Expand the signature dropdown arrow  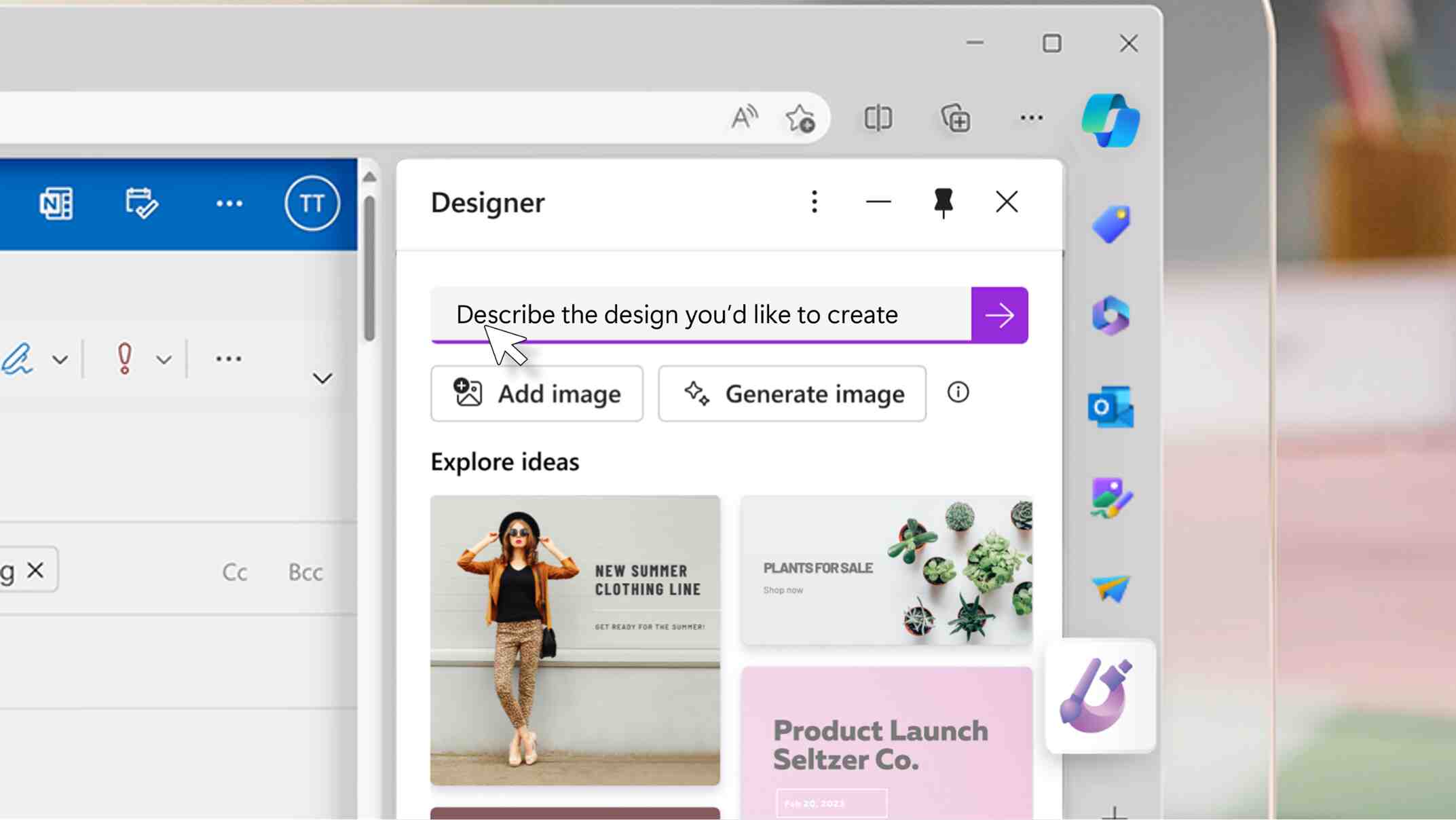60,359
